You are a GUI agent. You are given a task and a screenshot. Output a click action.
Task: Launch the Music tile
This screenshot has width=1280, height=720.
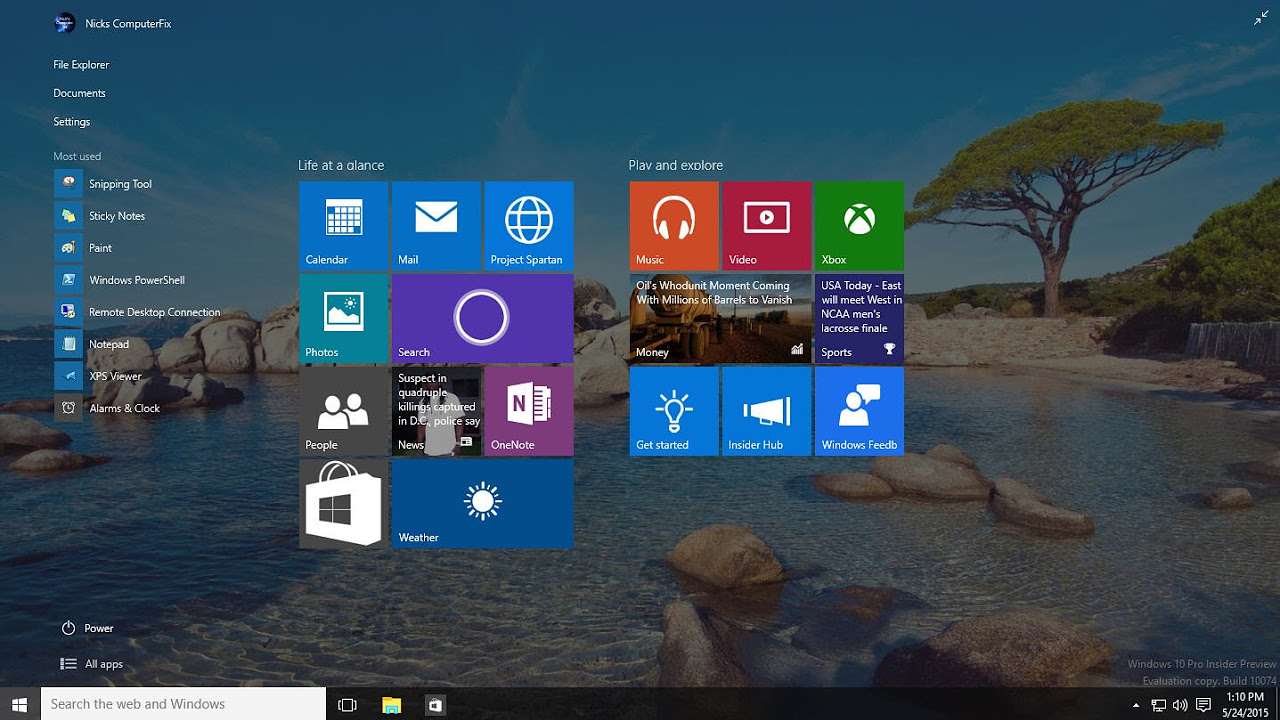tap(674, 226)
